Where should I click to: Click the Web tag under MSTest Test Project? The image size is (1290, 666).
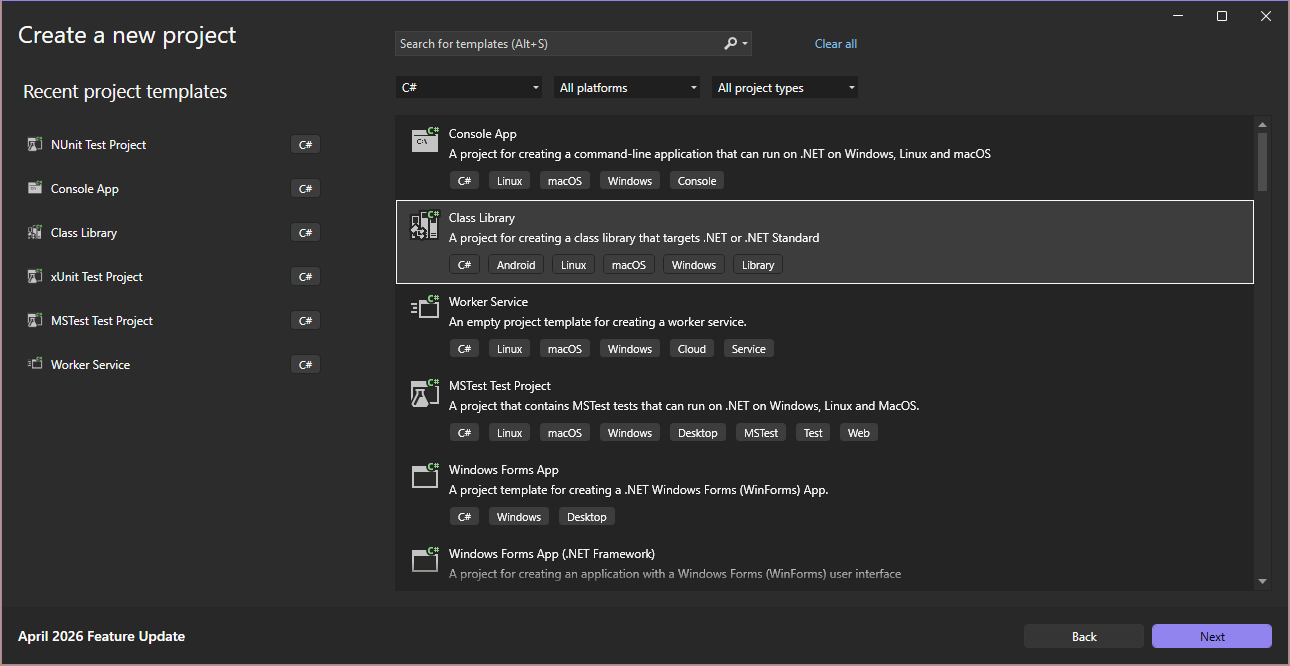(859, 433)
